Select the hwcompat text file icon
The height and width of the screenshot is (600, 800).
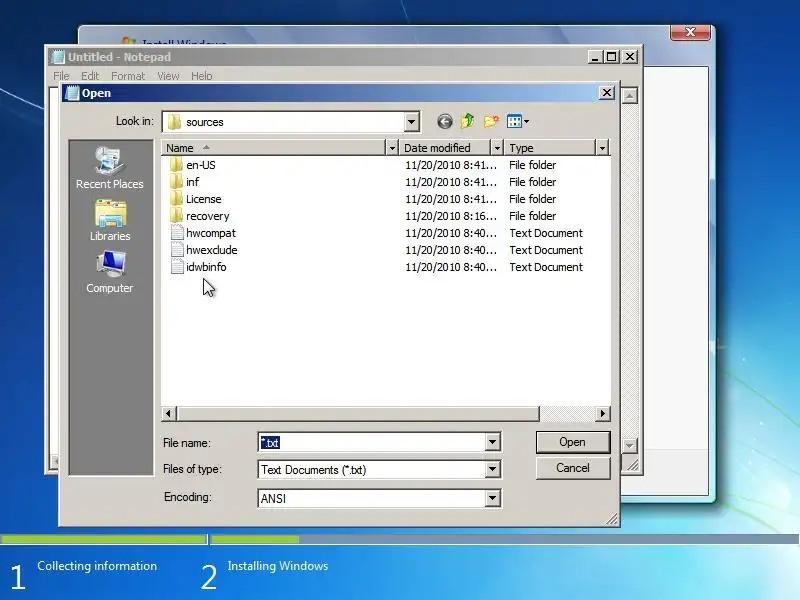click(177, 233)
